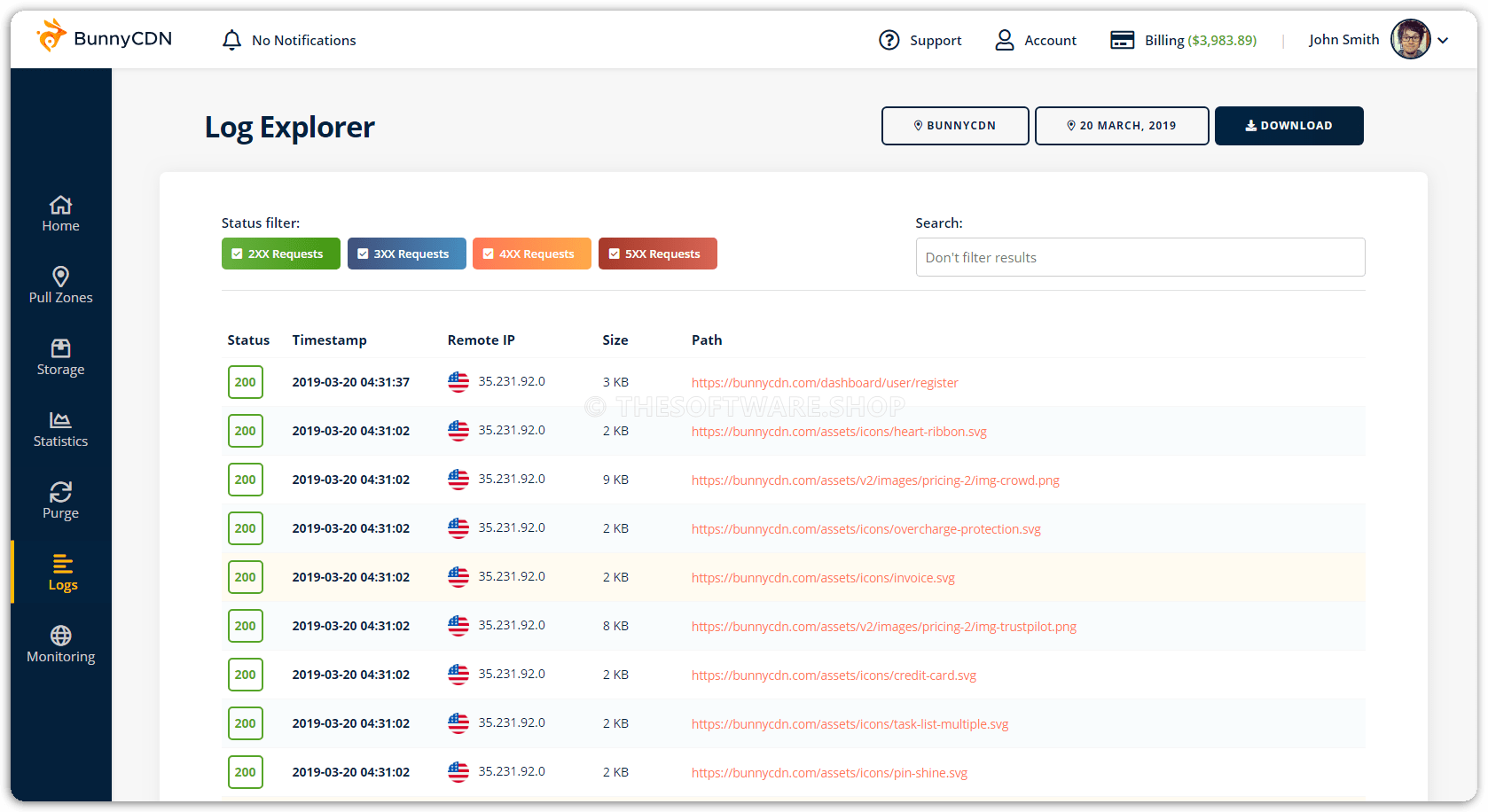Click the Download logs button
The image size is (1488, 812).
(1288, 125)
